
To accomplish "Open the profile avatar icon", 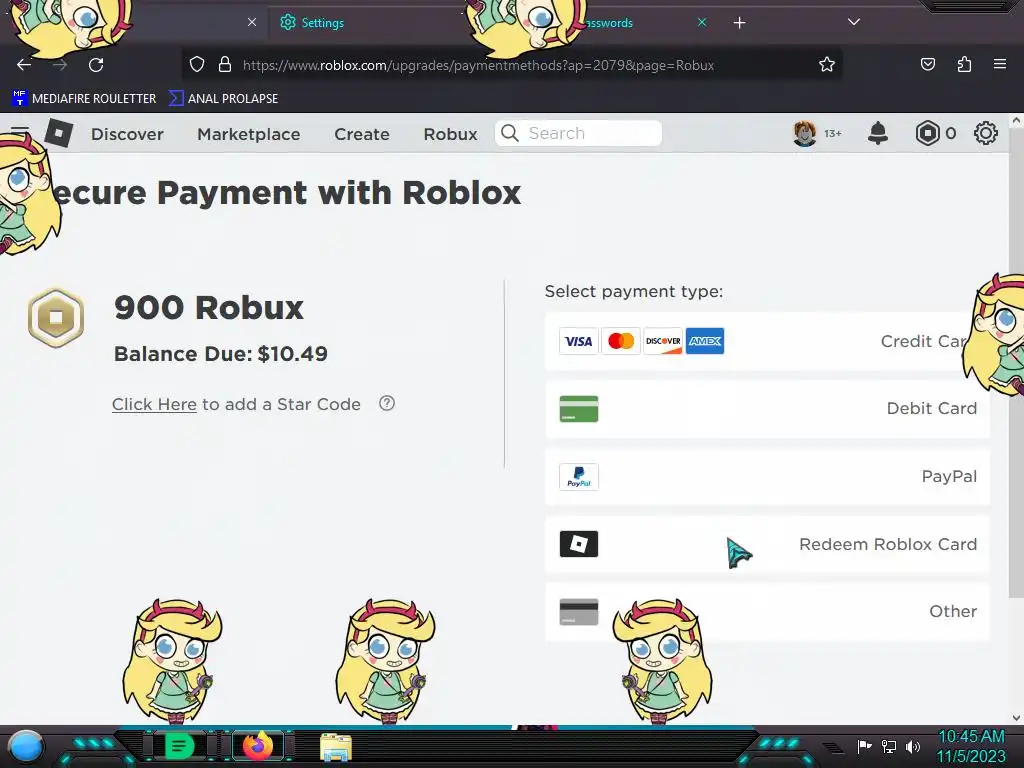I will pos(805,133).
